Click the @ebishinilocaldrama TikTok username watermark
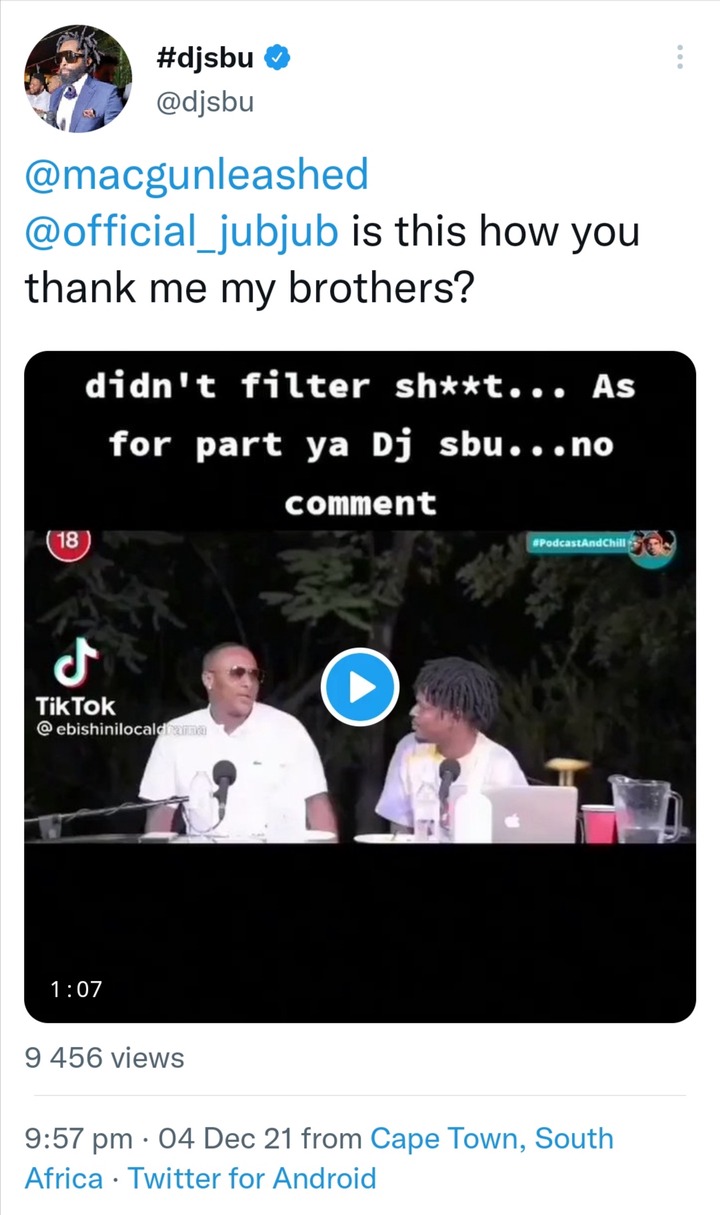The height and width of the screenshot is (1215, 720). coord(120,731)
